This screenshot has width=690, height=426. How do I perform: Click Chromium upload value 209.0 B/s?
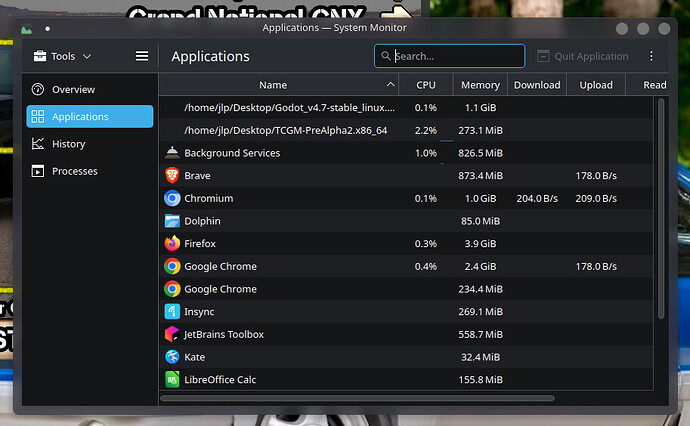pos(596,198)
